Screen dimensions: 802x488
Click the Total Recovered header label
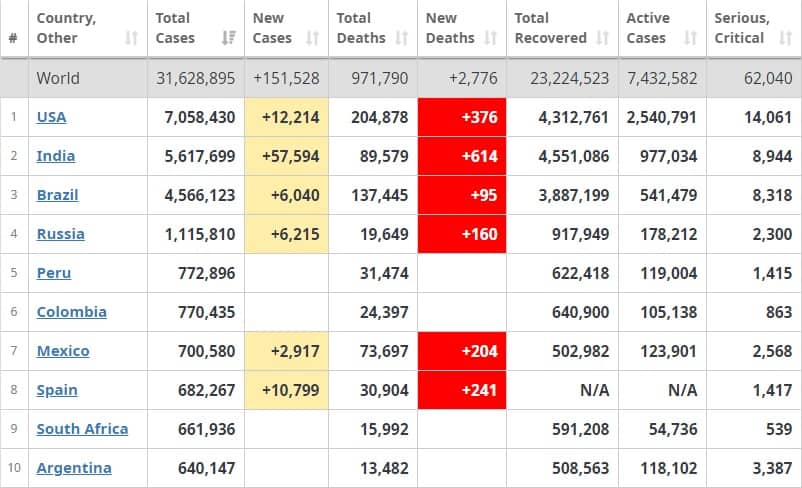pos(550,28)
